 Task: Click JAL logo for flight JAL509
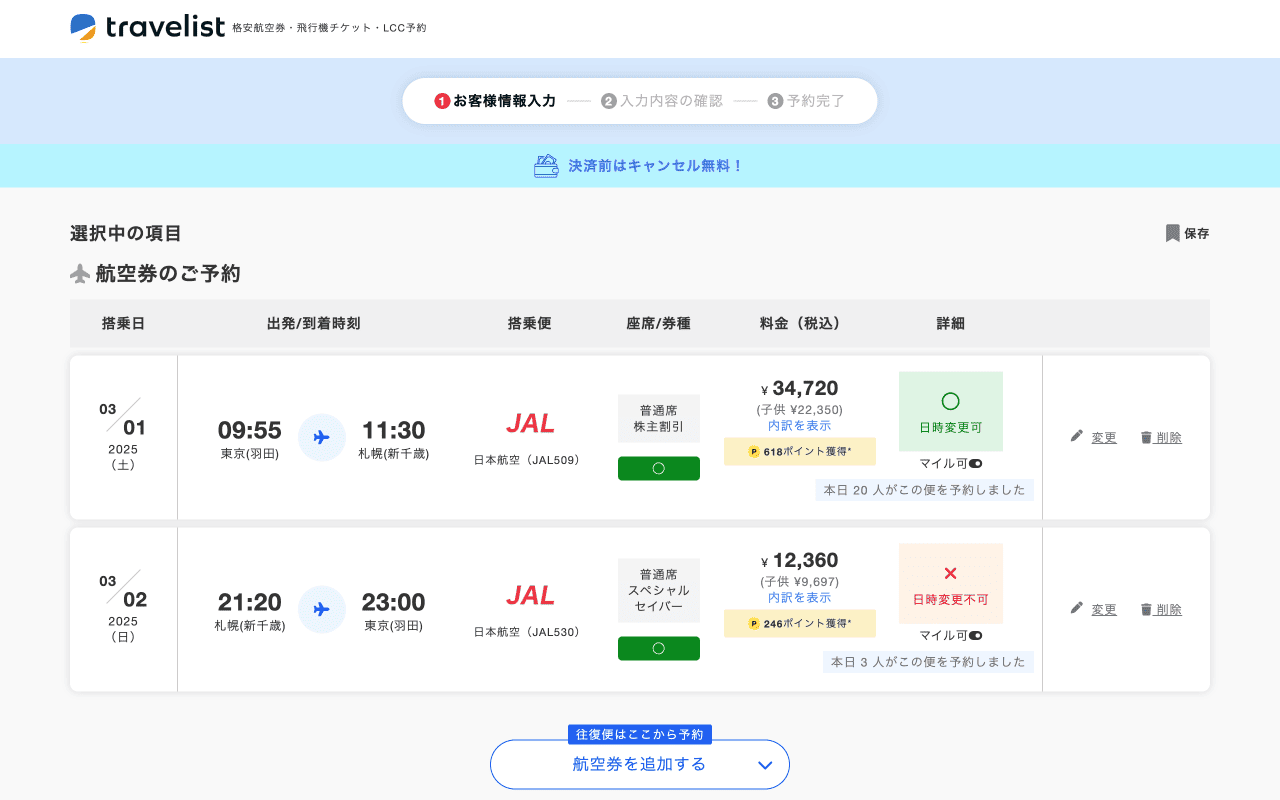[530, 423]
